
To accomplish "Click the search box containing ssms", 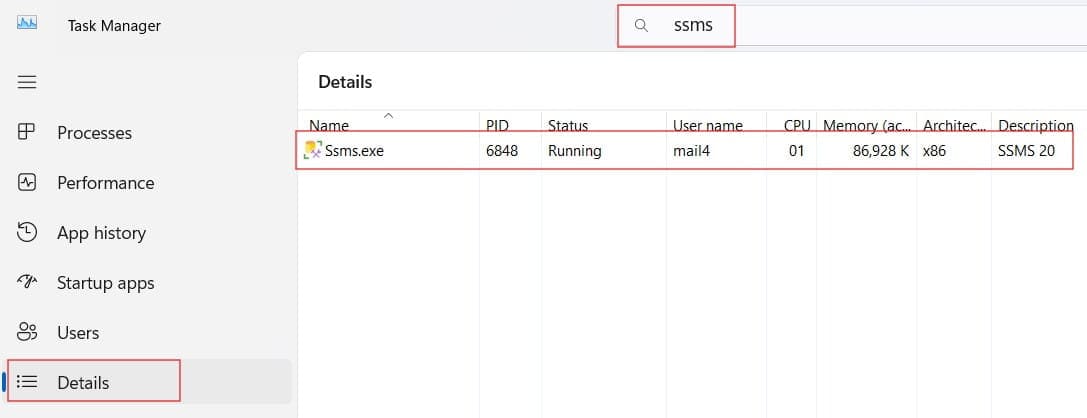I will (852, 26).
